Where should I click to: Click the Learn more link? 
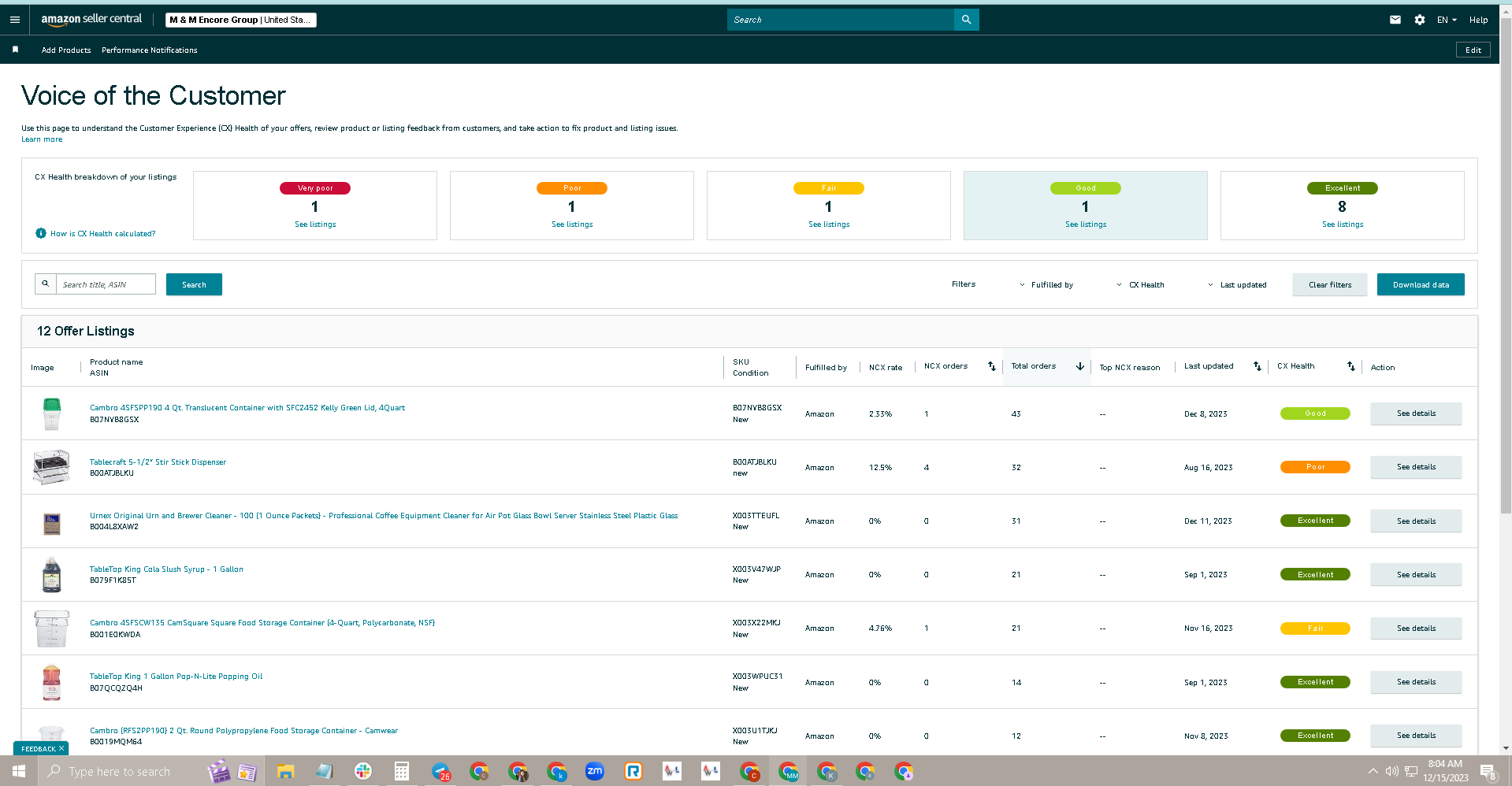(x=42, y=139)
